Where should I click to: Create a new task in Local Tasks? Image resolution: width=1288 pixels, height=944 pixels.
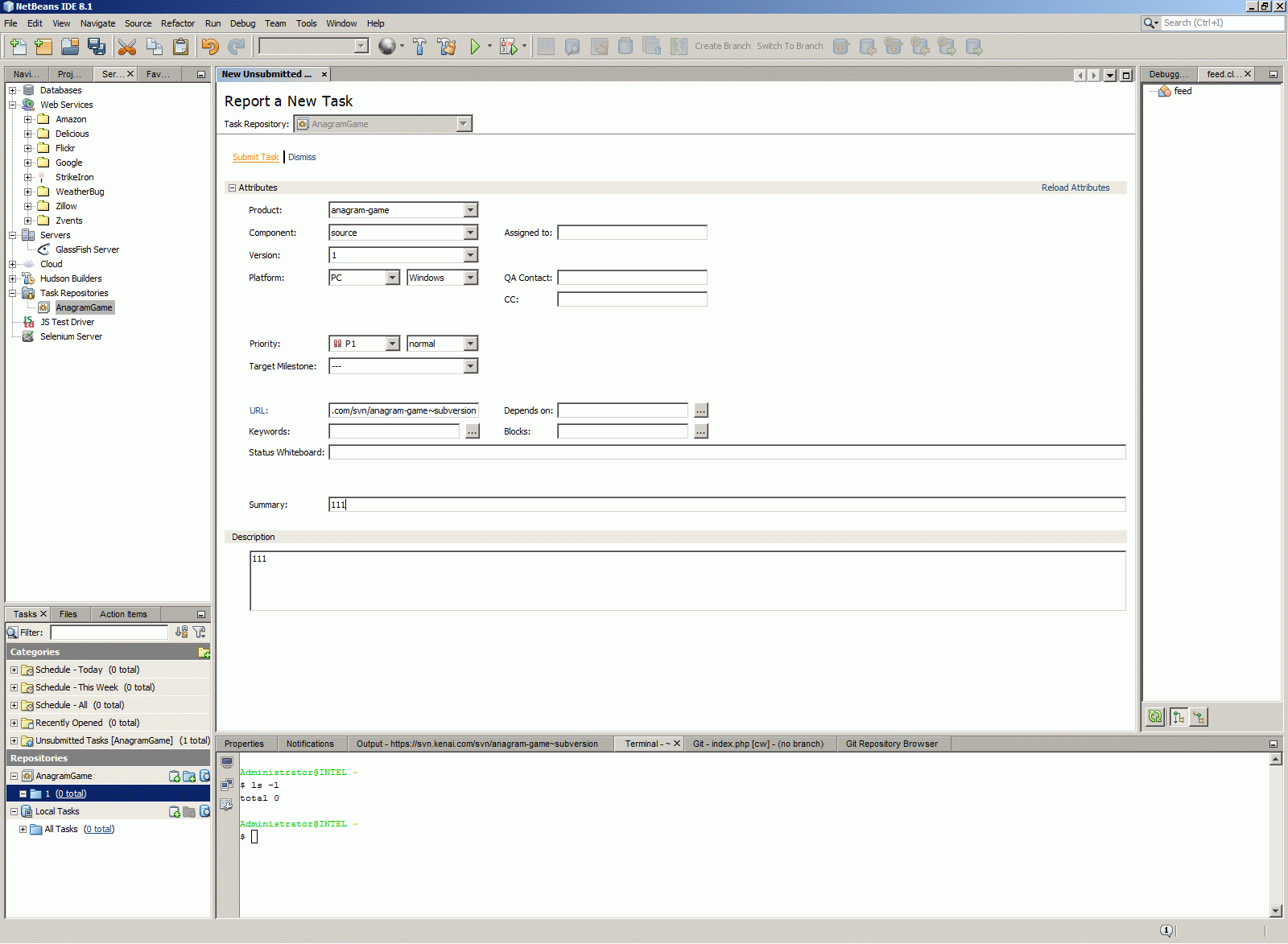pyautogui.click(x=175, y=812)
